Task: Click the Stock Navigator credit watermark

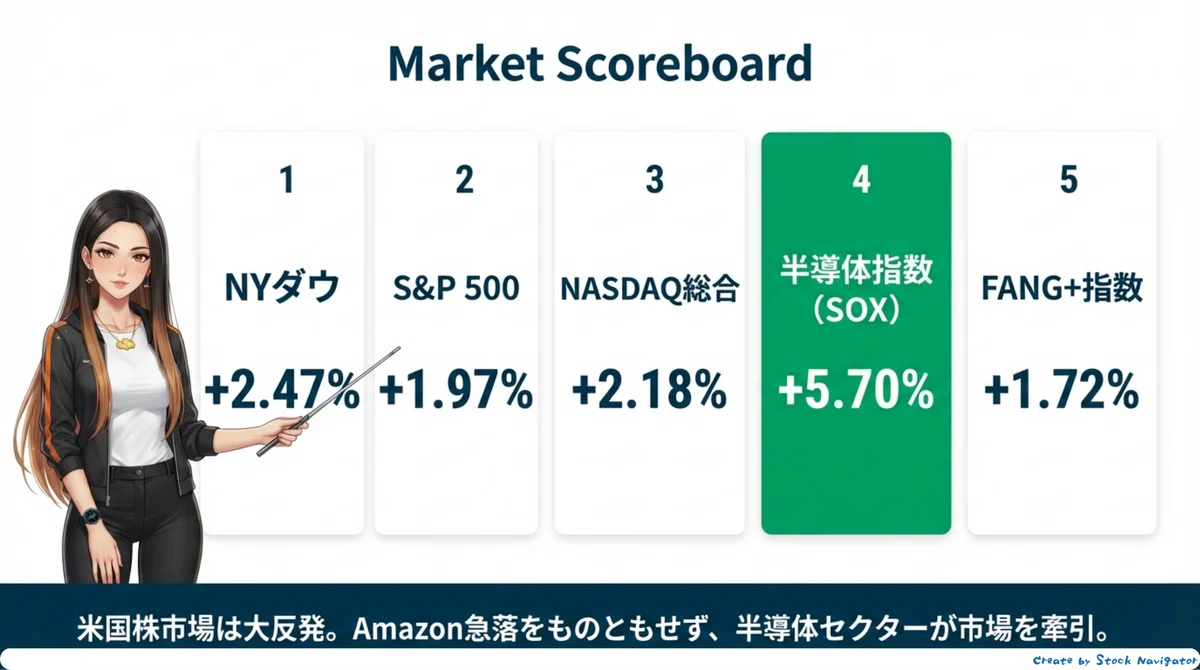Action: coord(1114,660)
